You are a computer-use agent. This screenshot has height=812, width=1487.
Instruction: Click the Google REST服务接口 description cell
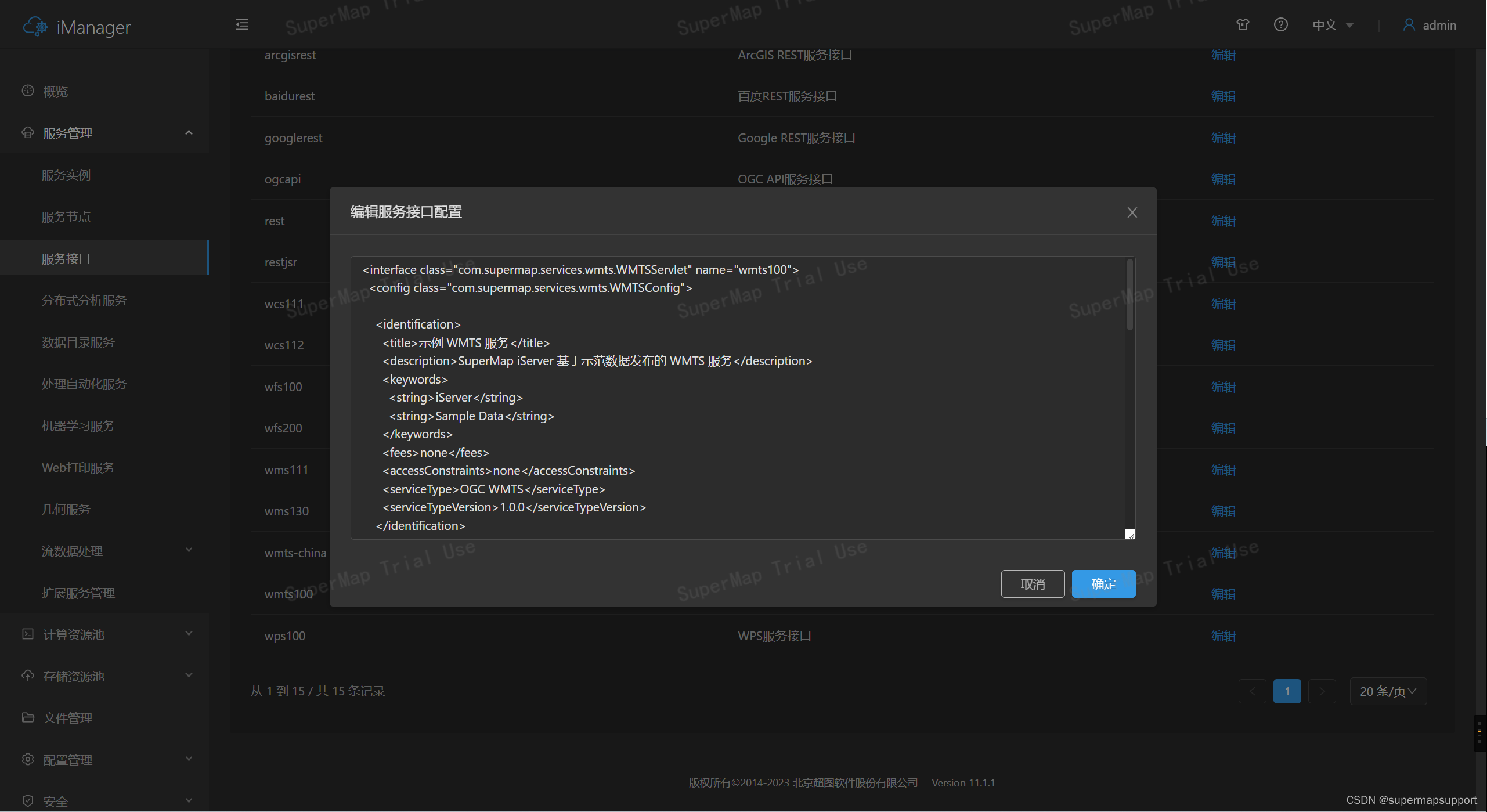(796, 138)
